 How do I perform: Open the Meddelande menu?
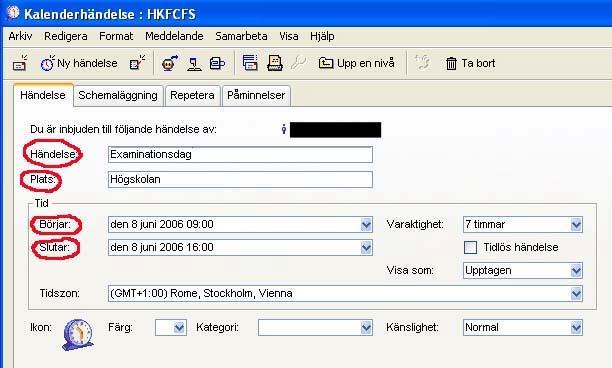point(174,36)
